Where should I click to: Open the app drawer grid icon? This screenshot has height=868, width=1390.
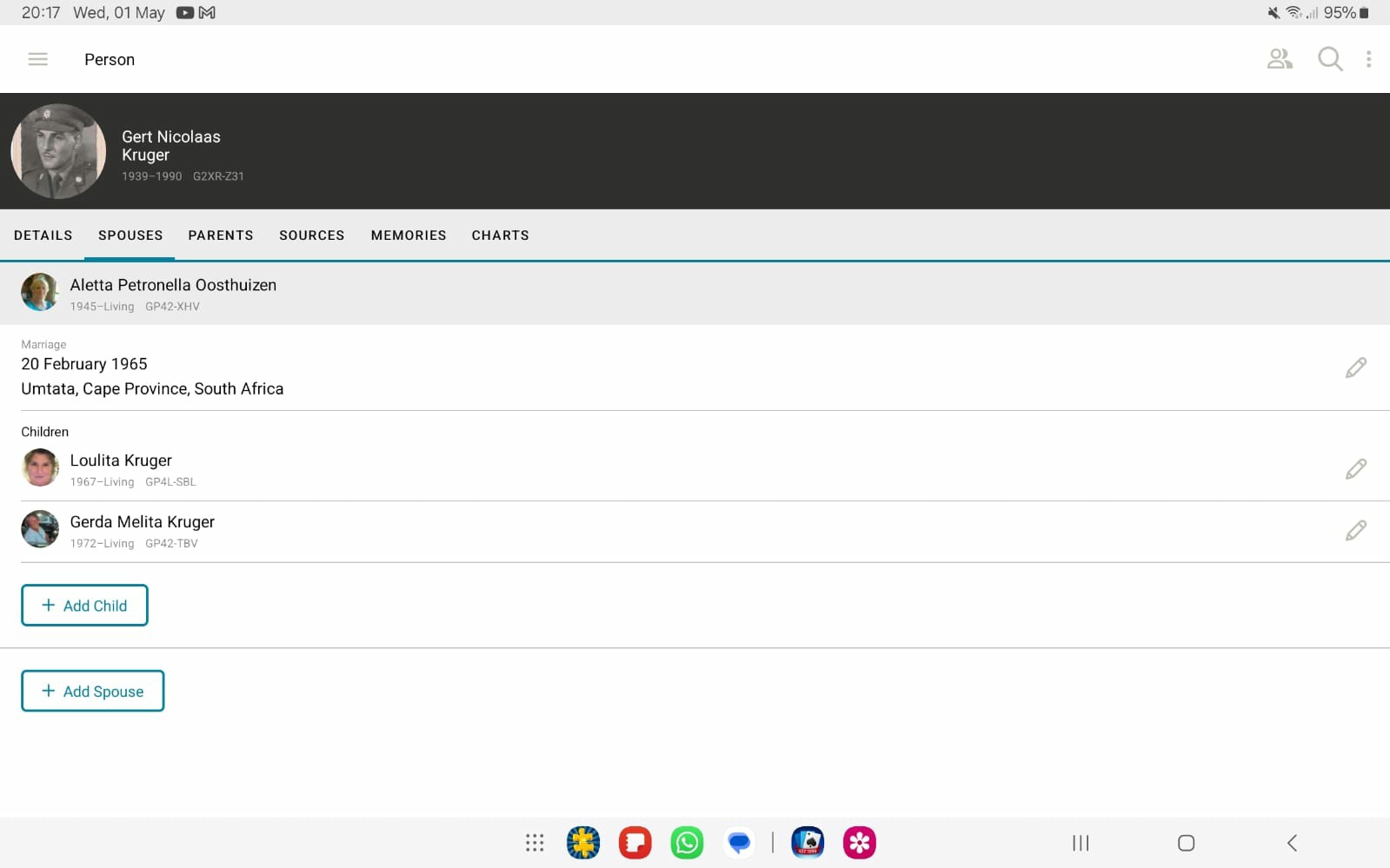(x=535, y=843)
